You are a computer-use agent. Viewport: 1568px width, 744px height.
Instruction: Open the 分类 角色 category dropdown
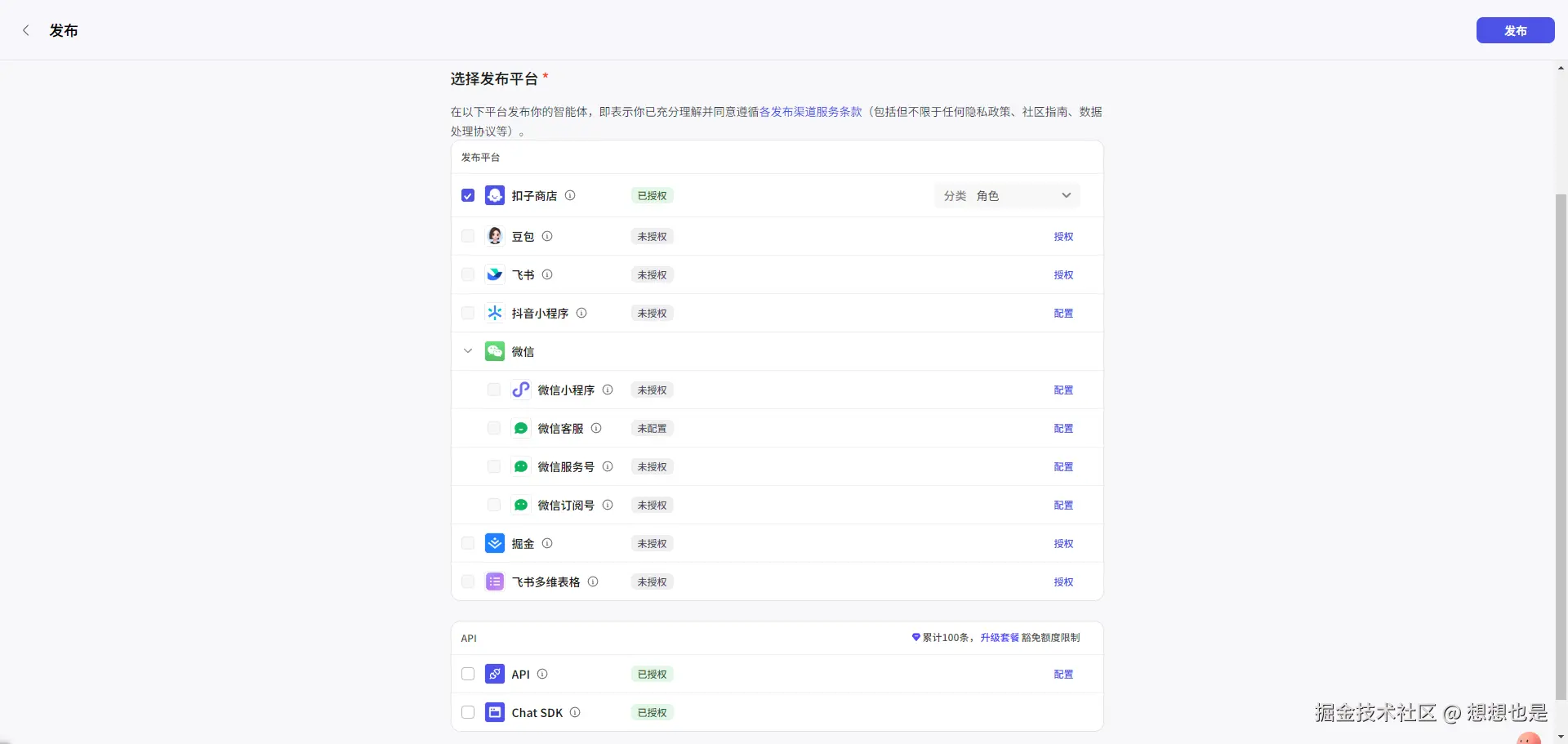1007,195
